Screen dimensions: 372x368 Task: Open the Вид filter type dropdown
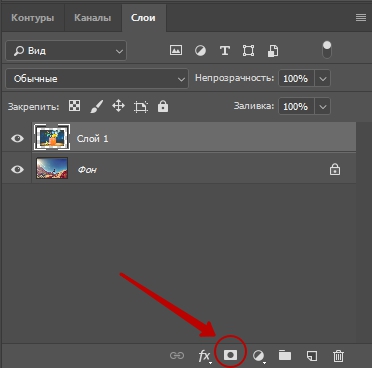[x=66, y=51]
